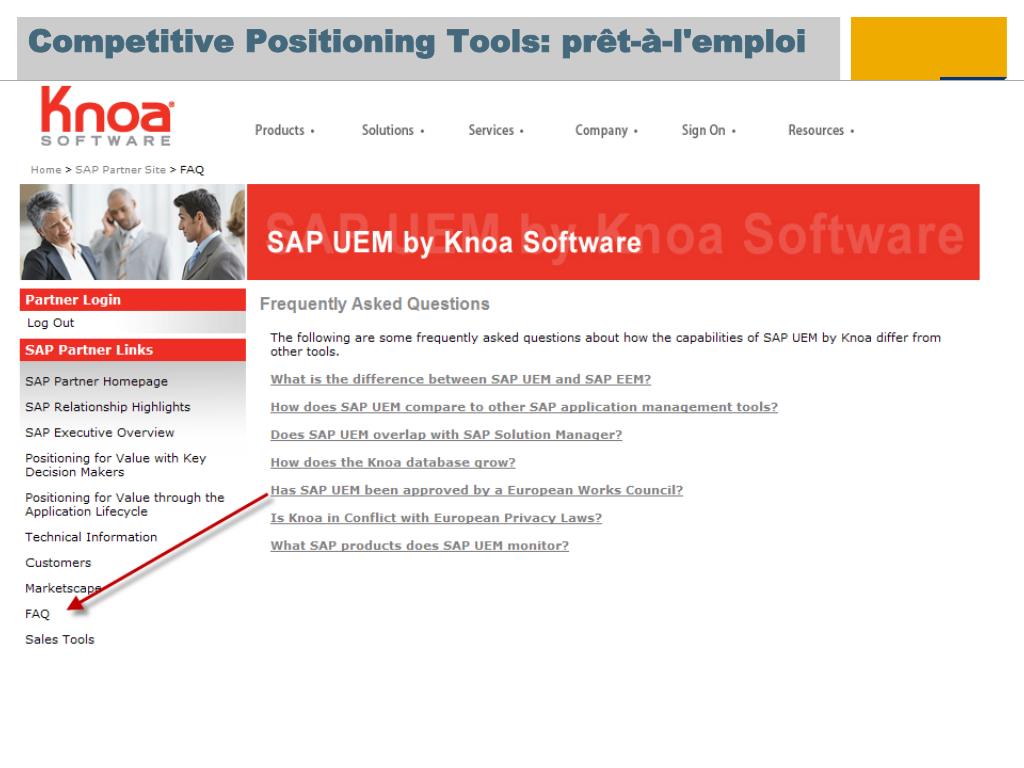Open SAP Relationship Highlights
The image size is (1024, 768).
click(x=108, y=407)
